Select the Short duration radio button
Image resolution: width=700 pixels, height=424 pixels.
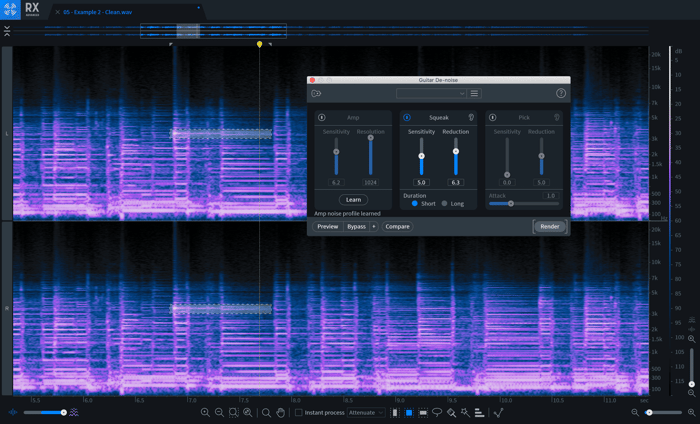(415, 204)
